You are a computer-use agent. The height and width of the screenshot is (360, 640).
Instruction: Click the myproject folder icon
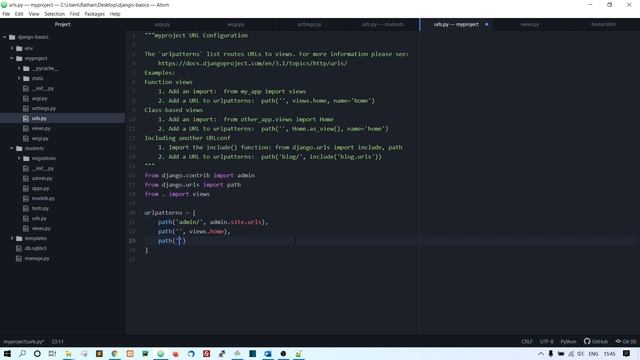point(19,58)
